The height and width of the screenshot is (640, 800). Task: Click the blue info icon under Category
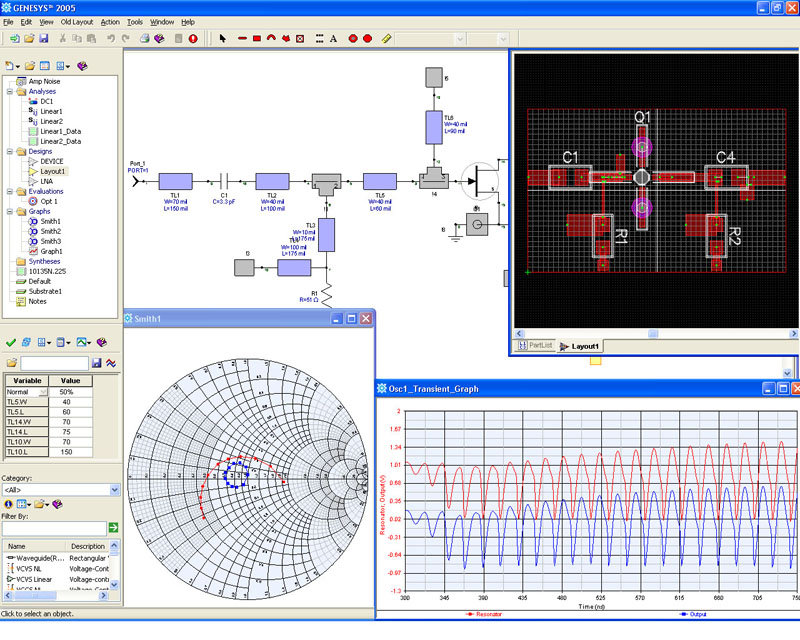[x=8, y=504]
